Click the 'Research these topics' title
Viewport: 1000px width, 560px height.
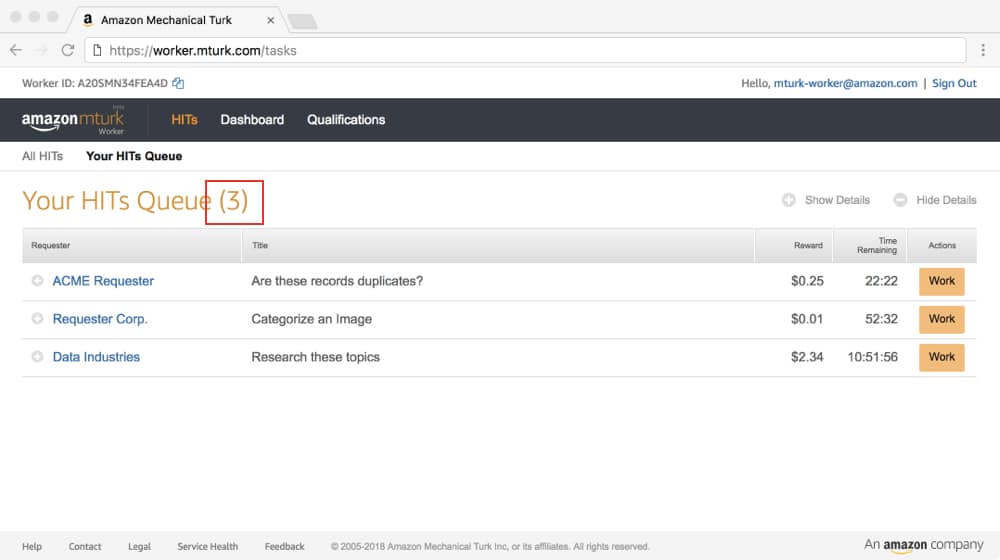pos(315,357)
